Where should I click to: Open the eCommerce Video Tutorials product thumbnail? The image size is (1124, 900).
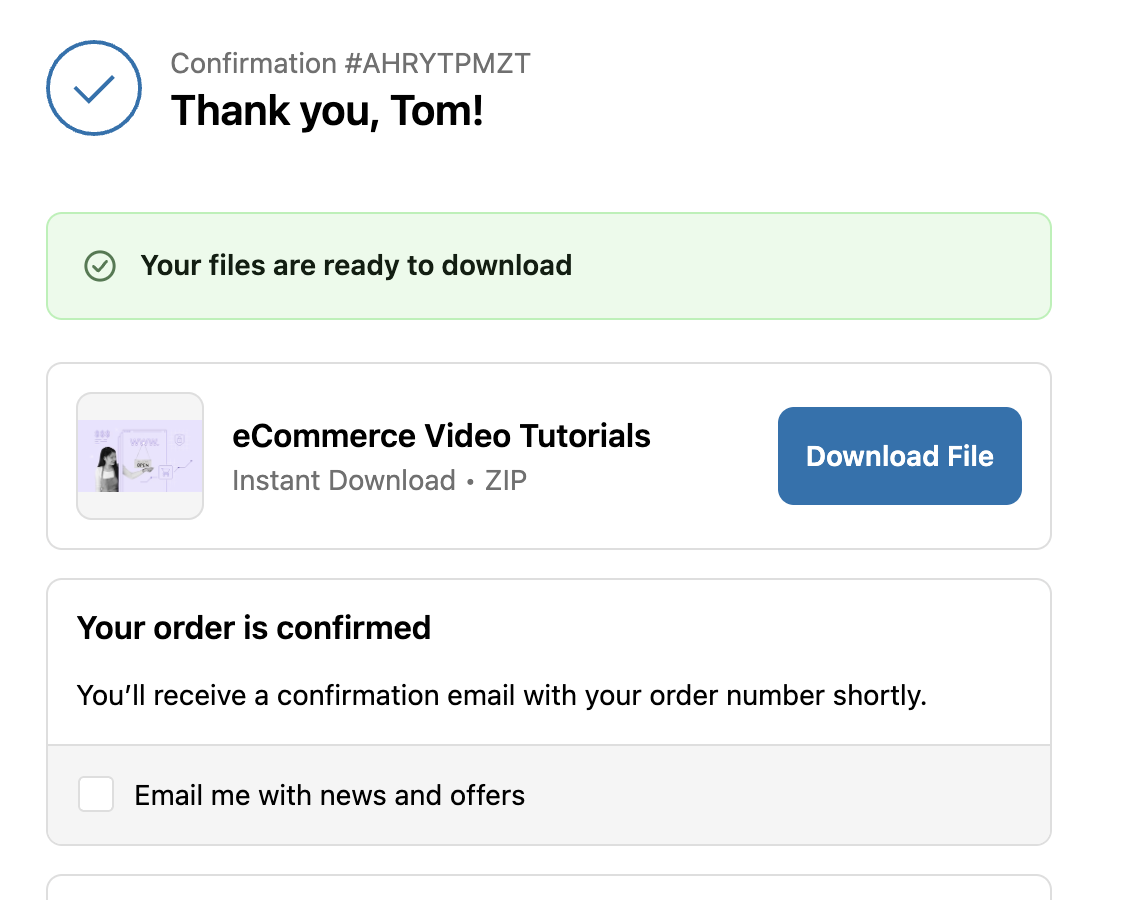tap(140, 456)
